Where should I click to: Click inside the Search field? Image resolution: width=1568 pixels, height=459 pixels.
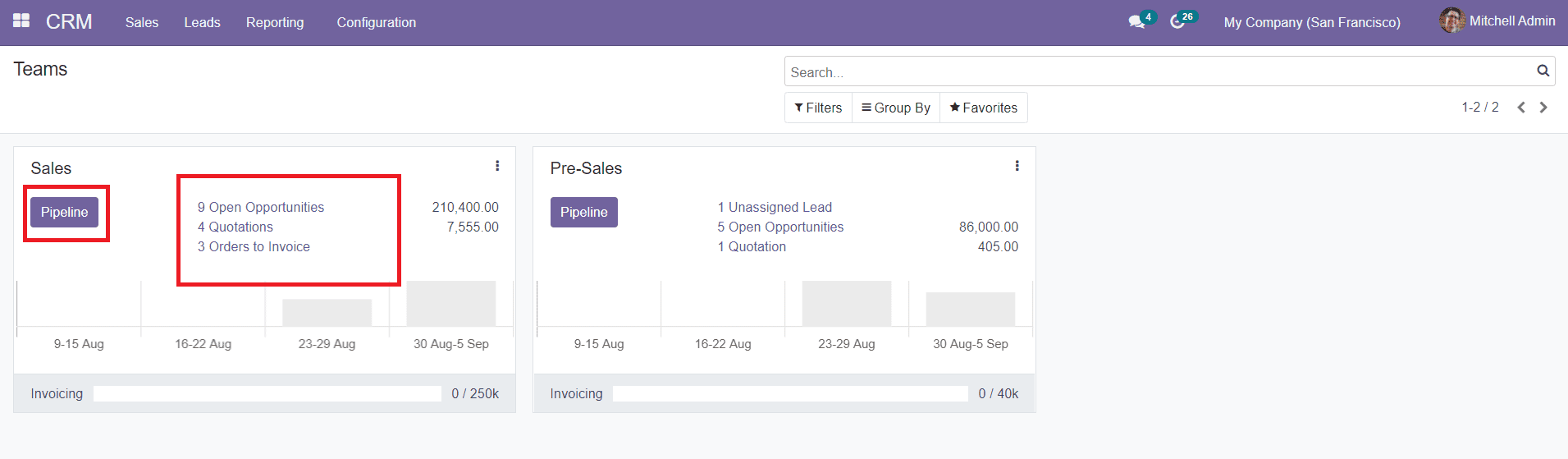coord(1157,72)
